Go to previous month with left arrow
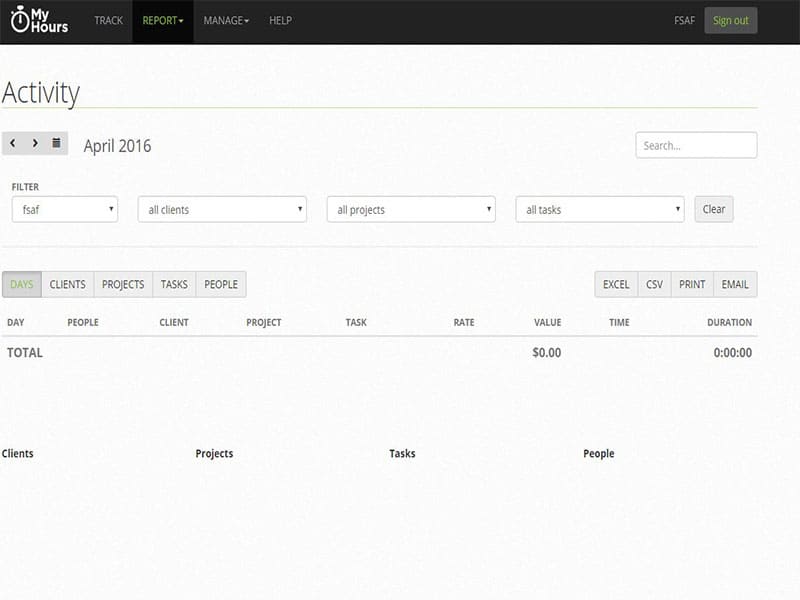This screenshot has height=600, width=800. (13, 144)
